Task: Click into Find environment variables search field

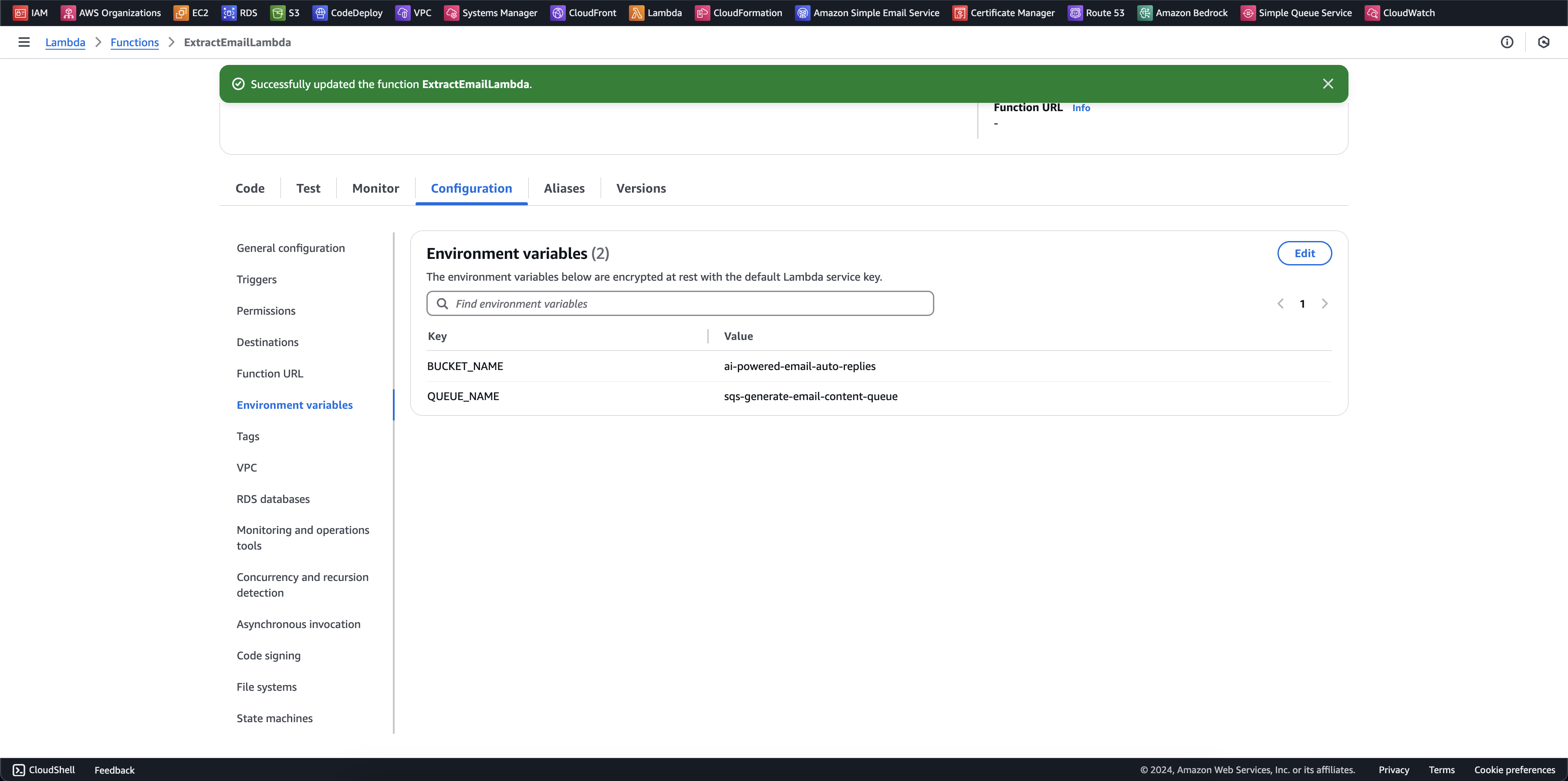Action: coord(680,303)
